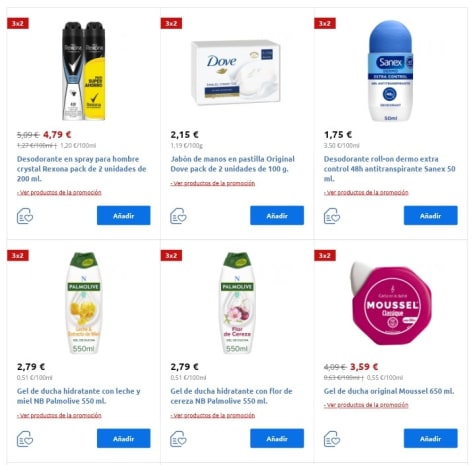Add Moussel 650 ml gel to cart
The width and height of the screenshot is (475, 465).
tap(431, 438)
